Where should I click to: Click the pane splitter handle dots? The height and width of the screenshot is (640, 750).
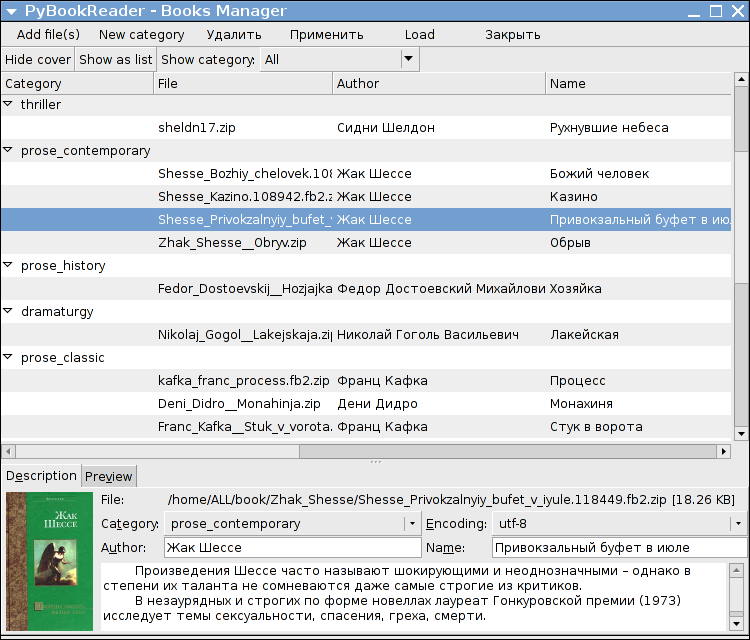pyautogui.click(x=376, y=462)
